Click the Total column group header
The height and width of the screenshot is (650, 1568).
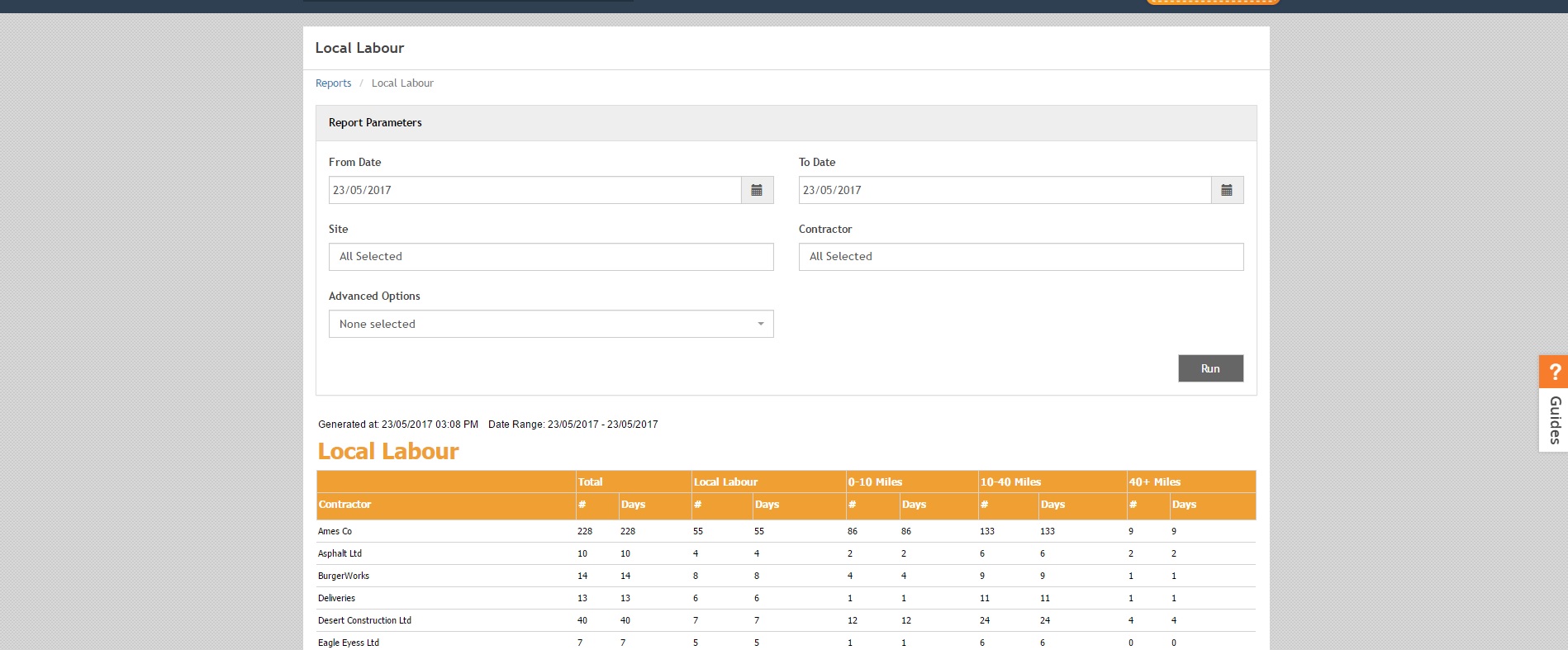[x=591, y=482]
